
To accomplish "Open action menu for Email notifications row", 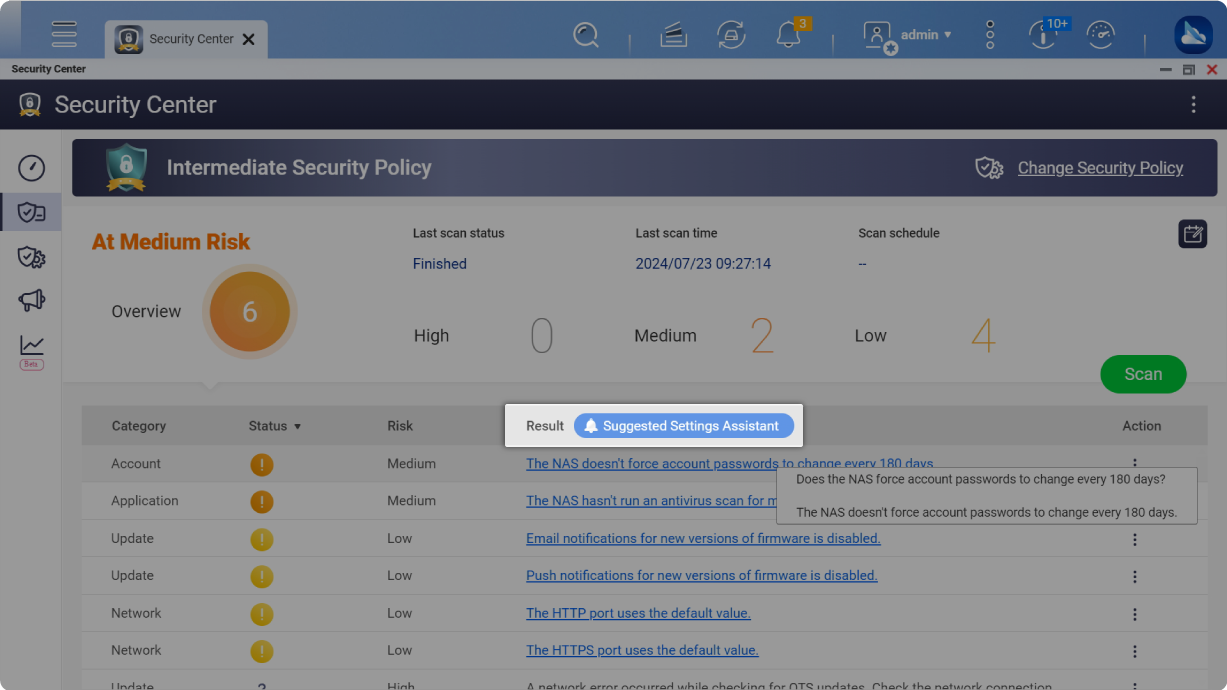I will (1135, 540).
